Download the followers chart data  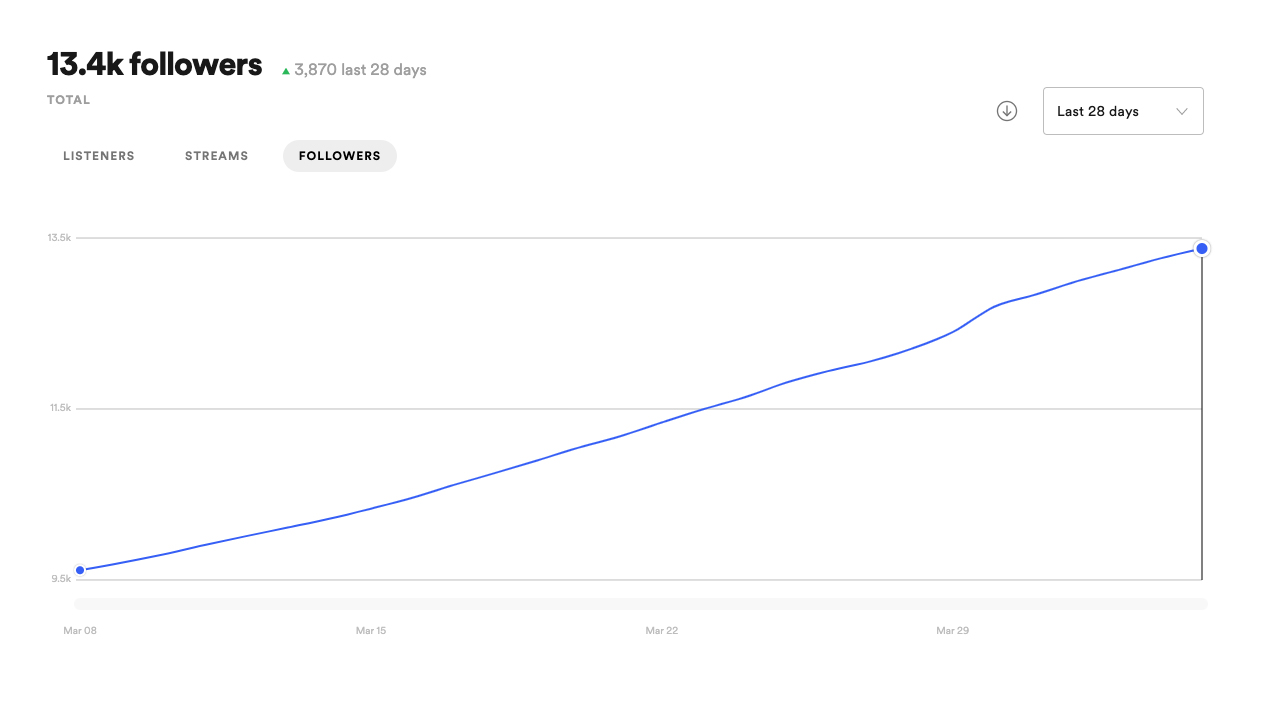1007,111
